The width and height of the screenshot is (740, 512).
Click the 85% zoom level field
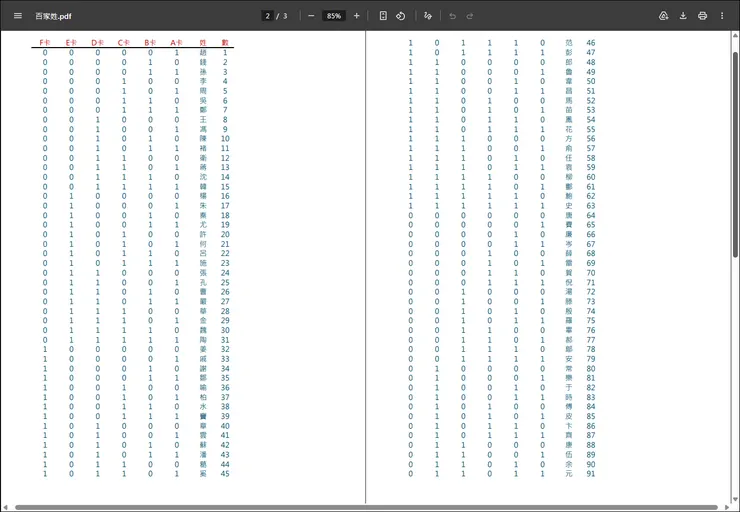(x=334, y=16)
